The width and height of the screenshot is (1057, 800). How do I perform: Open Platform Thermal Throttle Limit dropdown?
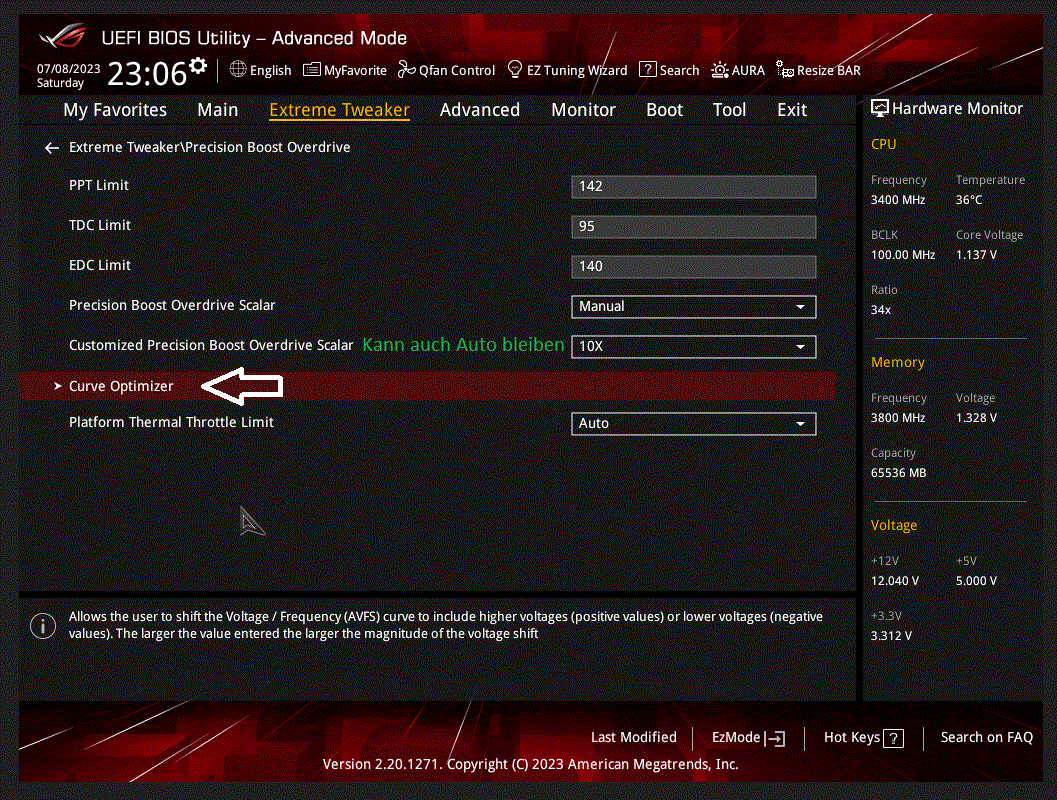point(694,424)
